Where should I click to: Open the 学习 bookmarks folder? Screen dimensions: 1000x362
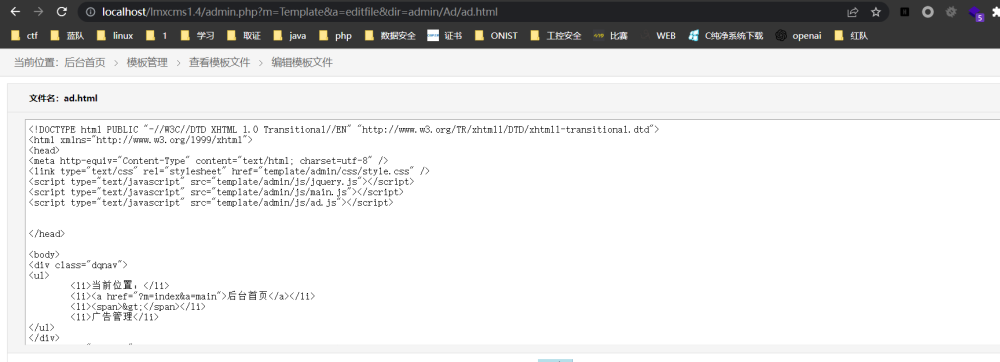point(197,36)
